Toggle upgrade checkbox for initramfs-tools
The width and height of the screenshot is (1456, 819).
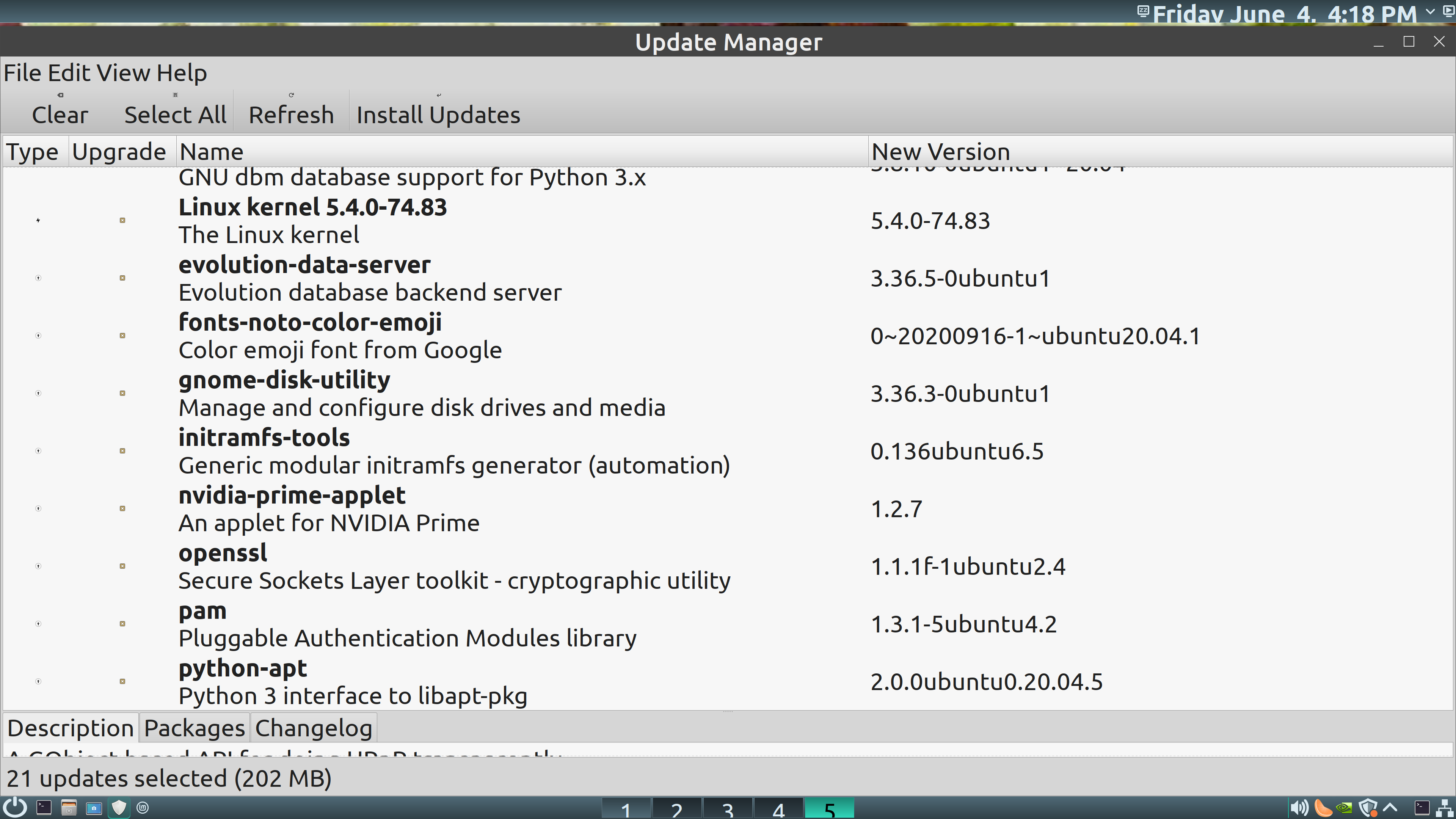[122, 451]
